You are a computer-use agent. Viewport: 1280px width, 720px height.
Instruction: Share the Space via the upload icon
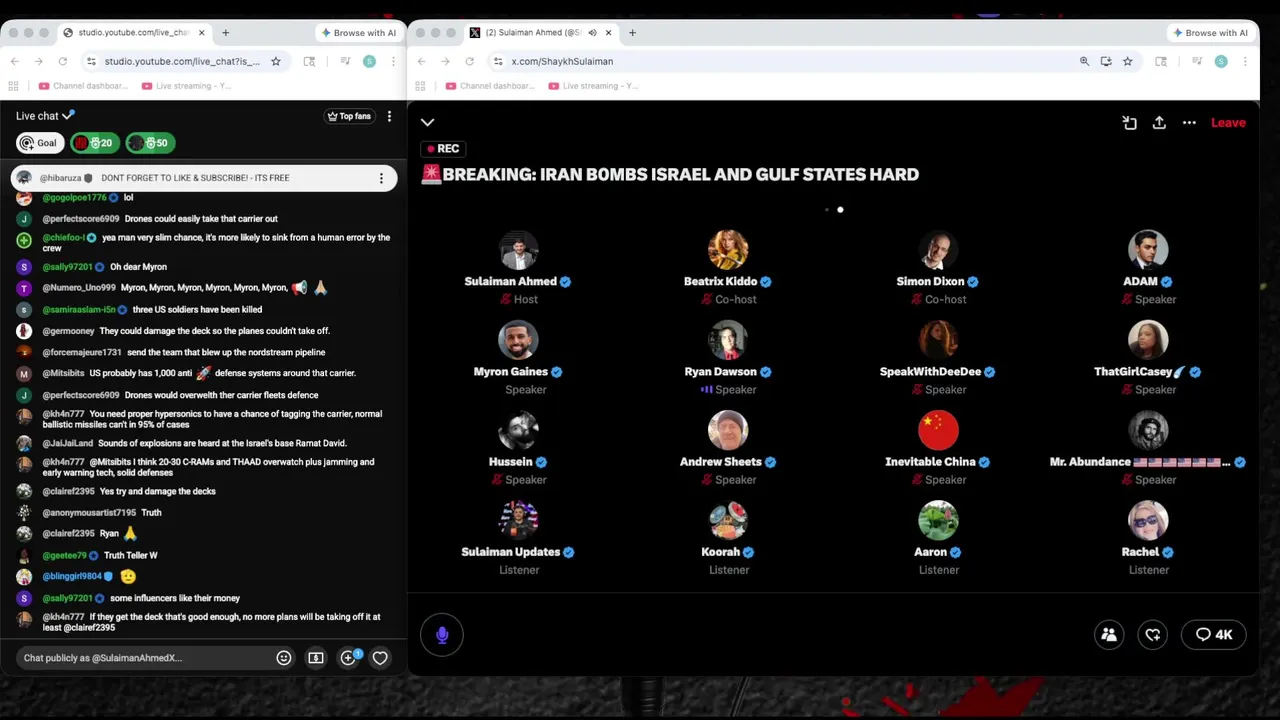(x=1159, y=122)
